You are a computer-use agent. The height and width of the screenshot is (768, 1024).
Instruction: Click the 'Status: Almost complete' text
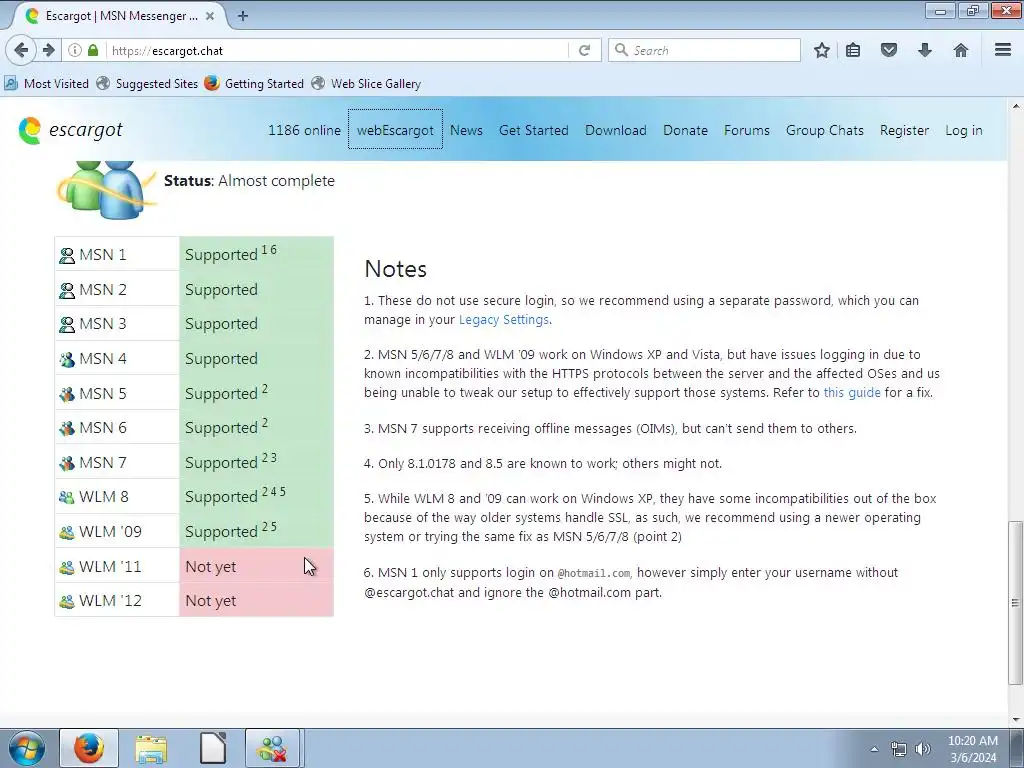(x=249, y=181)
